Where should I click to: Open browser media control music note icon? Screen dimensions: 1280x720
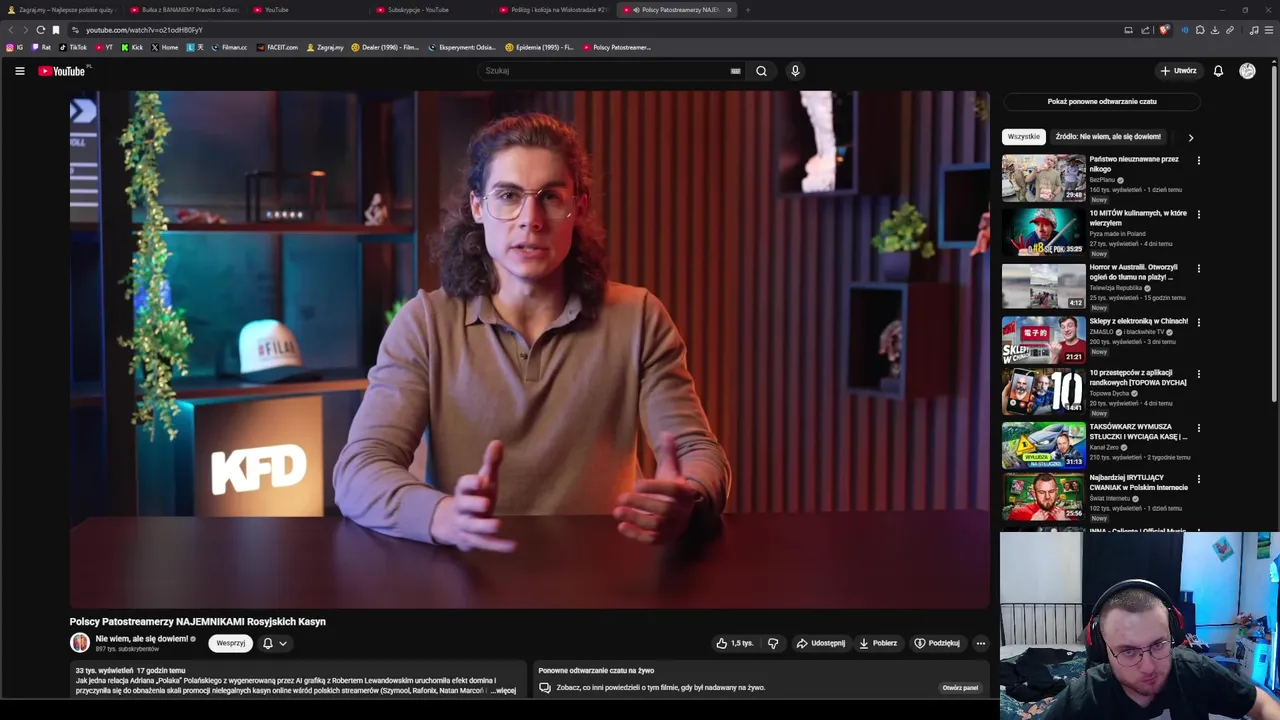(x=1254, y=30)
